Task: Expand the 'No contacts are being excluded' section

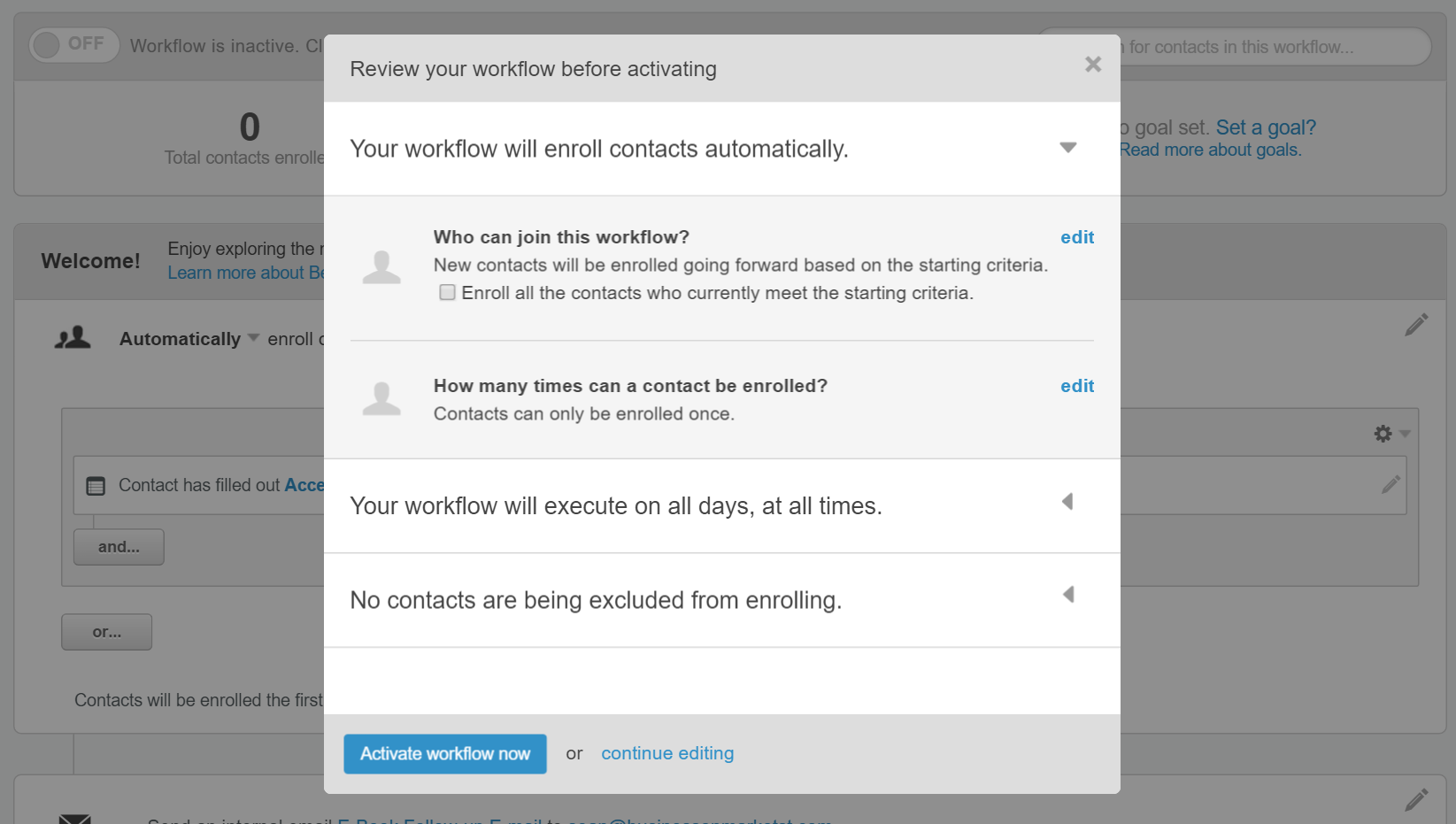Action: 1068,594
